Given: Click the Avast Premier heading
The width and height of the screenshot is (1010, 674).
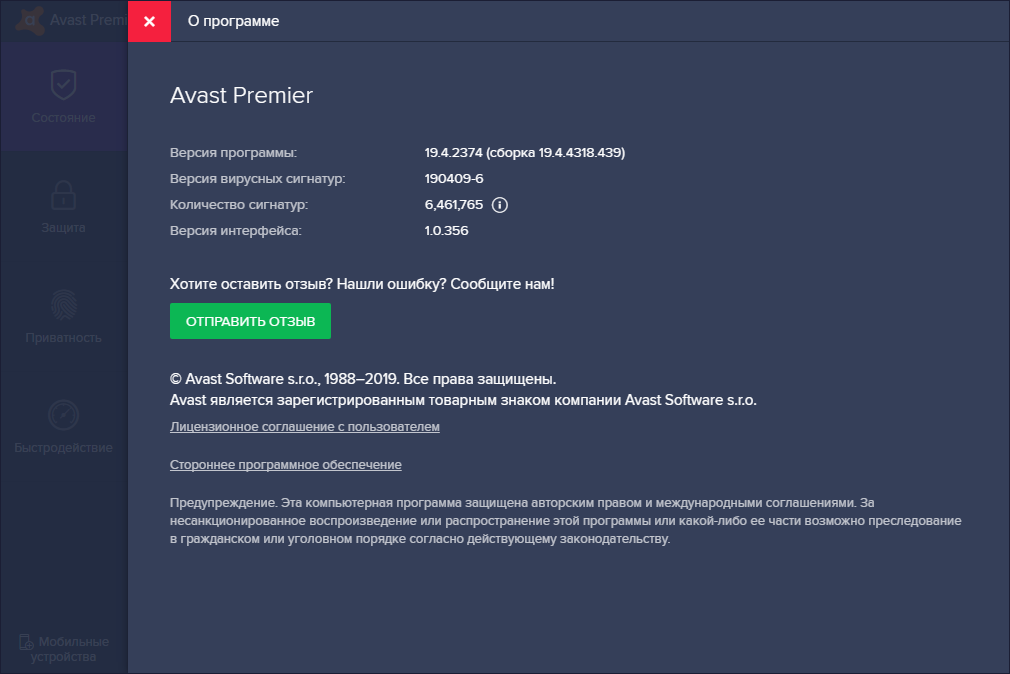Looking at the screenshot, I should [241, 96].
